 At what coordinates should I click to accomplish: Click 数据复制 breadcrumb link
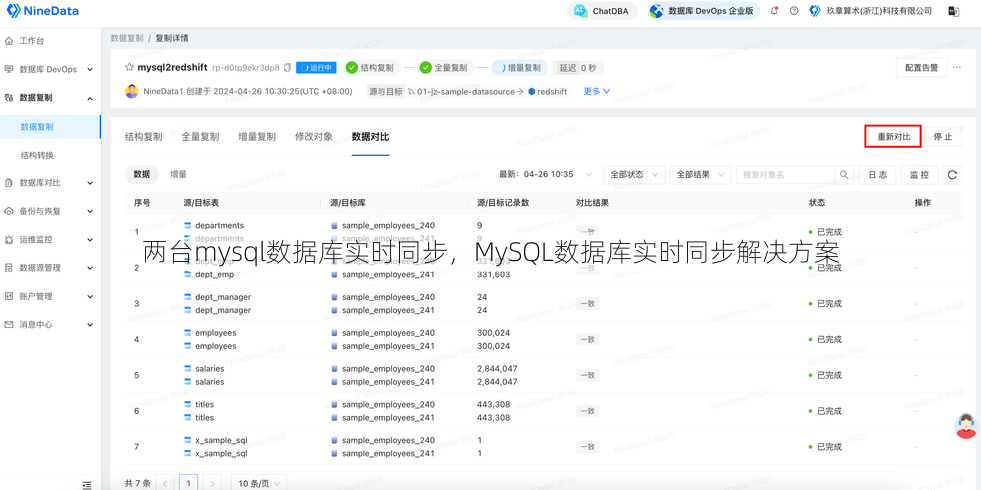coord(127,38)
